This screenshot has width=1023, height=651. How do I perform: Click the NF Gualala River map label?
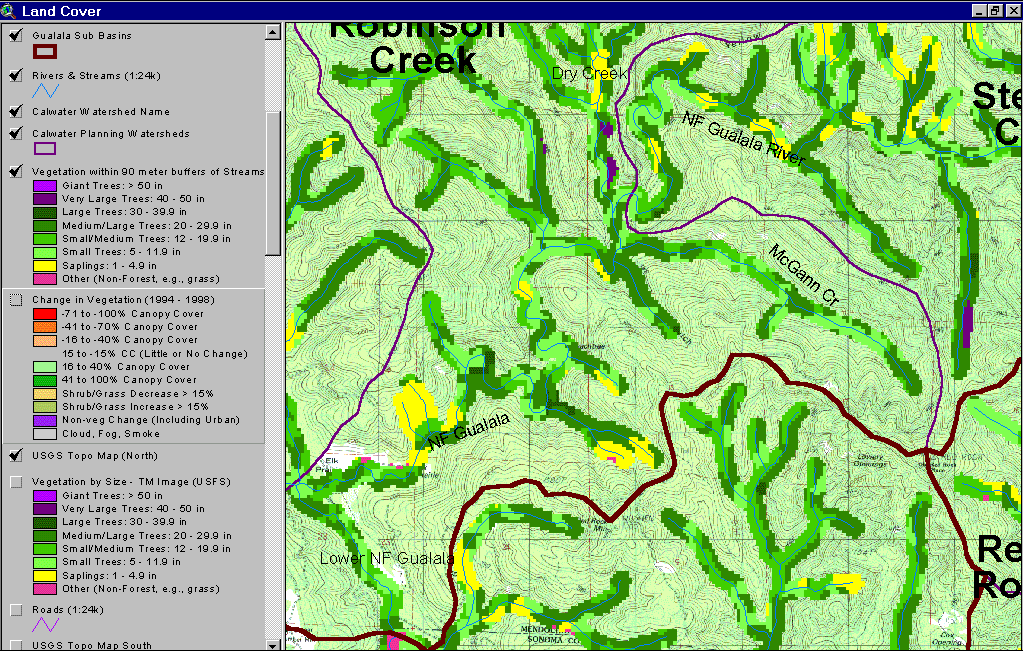point(744,139)
